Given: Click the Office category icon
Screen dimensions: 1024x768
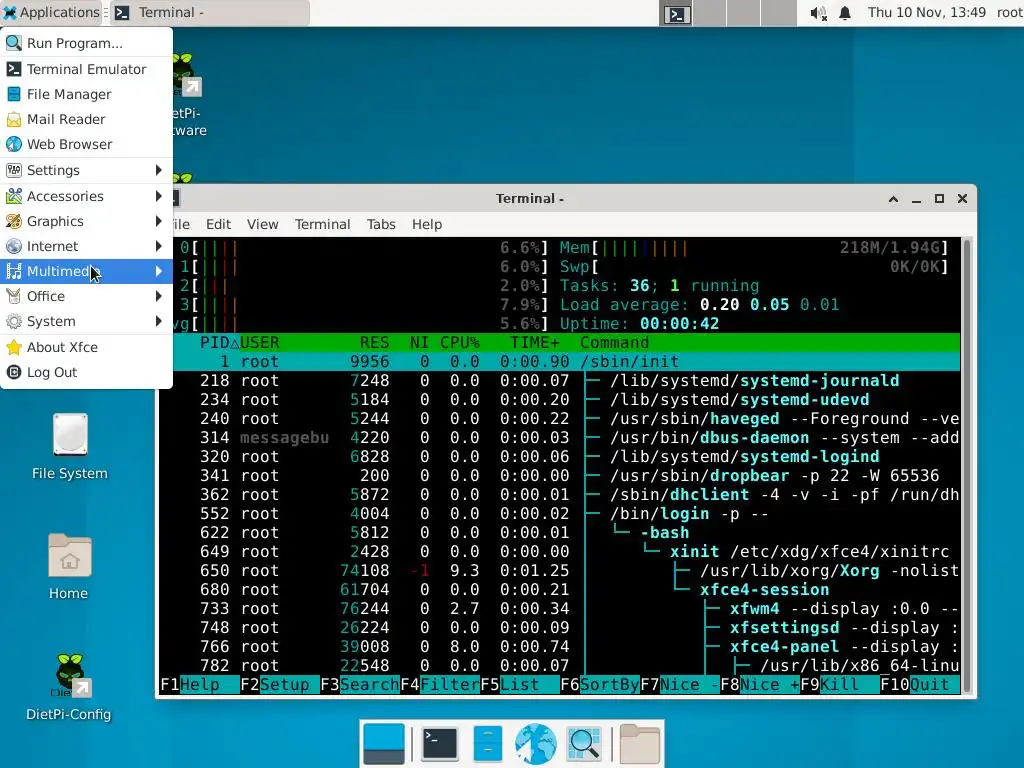Looking at the screenshot, I should tap(14, 296).
